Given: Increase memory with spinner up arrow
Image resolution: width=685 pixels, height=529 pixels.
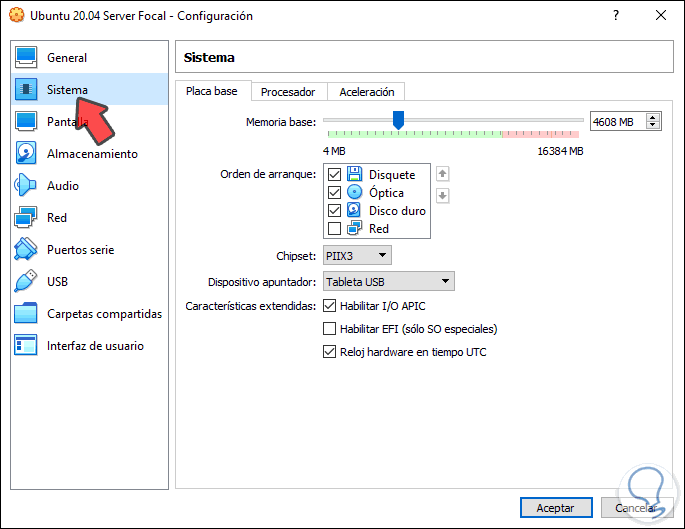Looking at the screenshot, I should pos(653,118).
